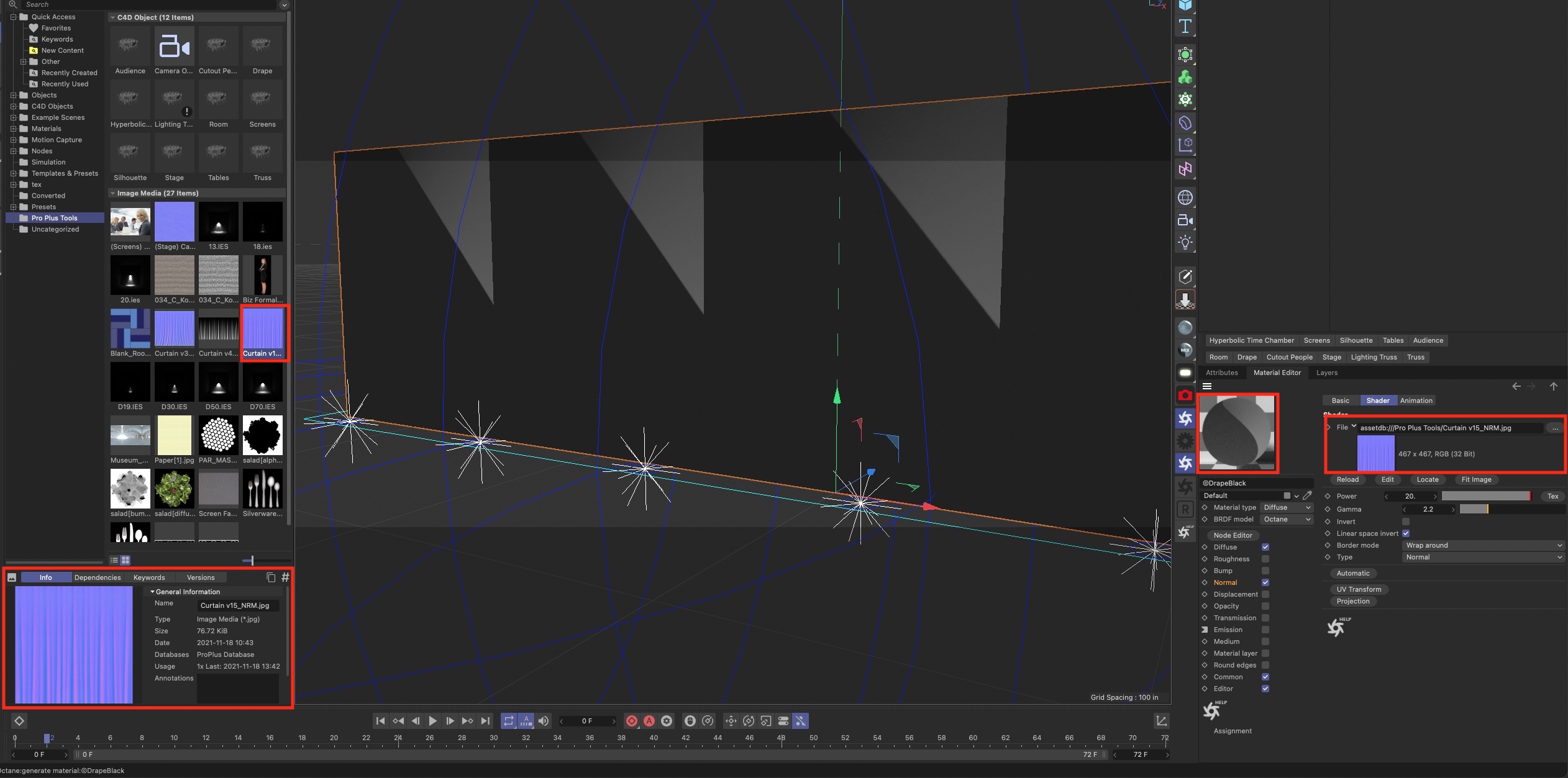Image resolution: width=1568 pixels, height=778 pixels.
Task: Click the Reload button
Action: coord(1347,479)
